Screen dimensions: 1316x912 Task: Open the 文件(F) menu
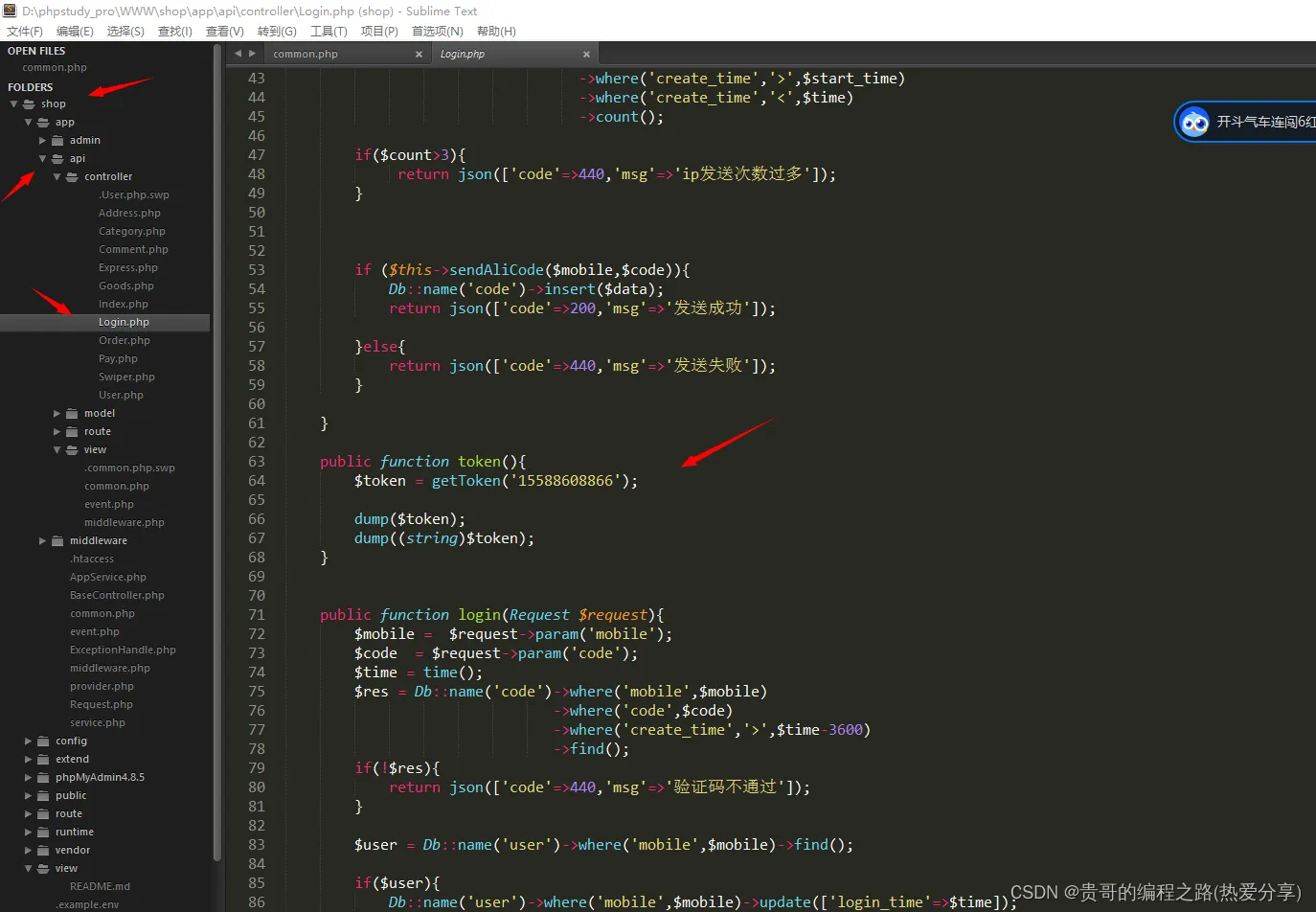click(x=25, y=31)
